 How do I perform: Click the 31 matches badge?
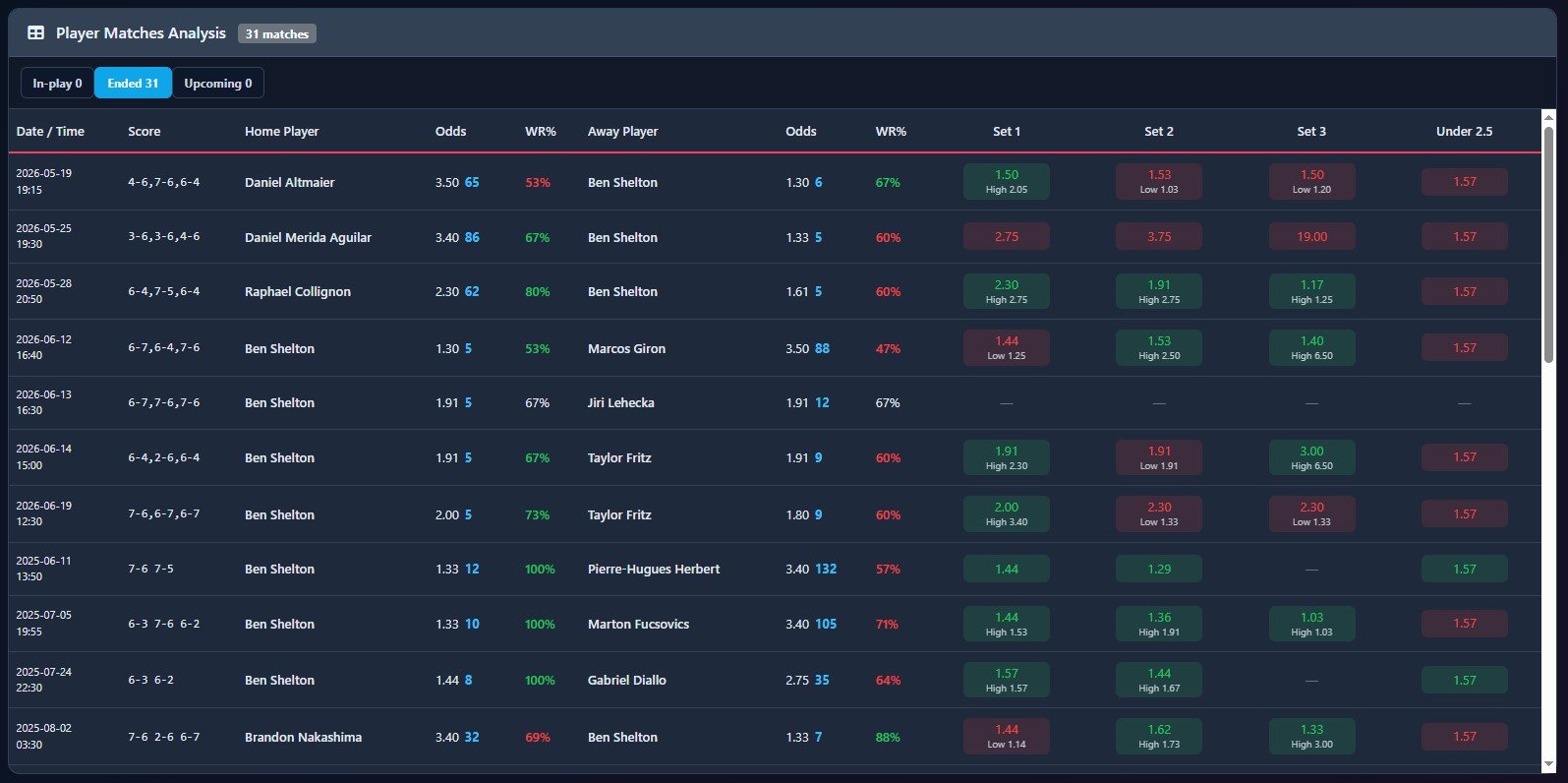[277, 34]
